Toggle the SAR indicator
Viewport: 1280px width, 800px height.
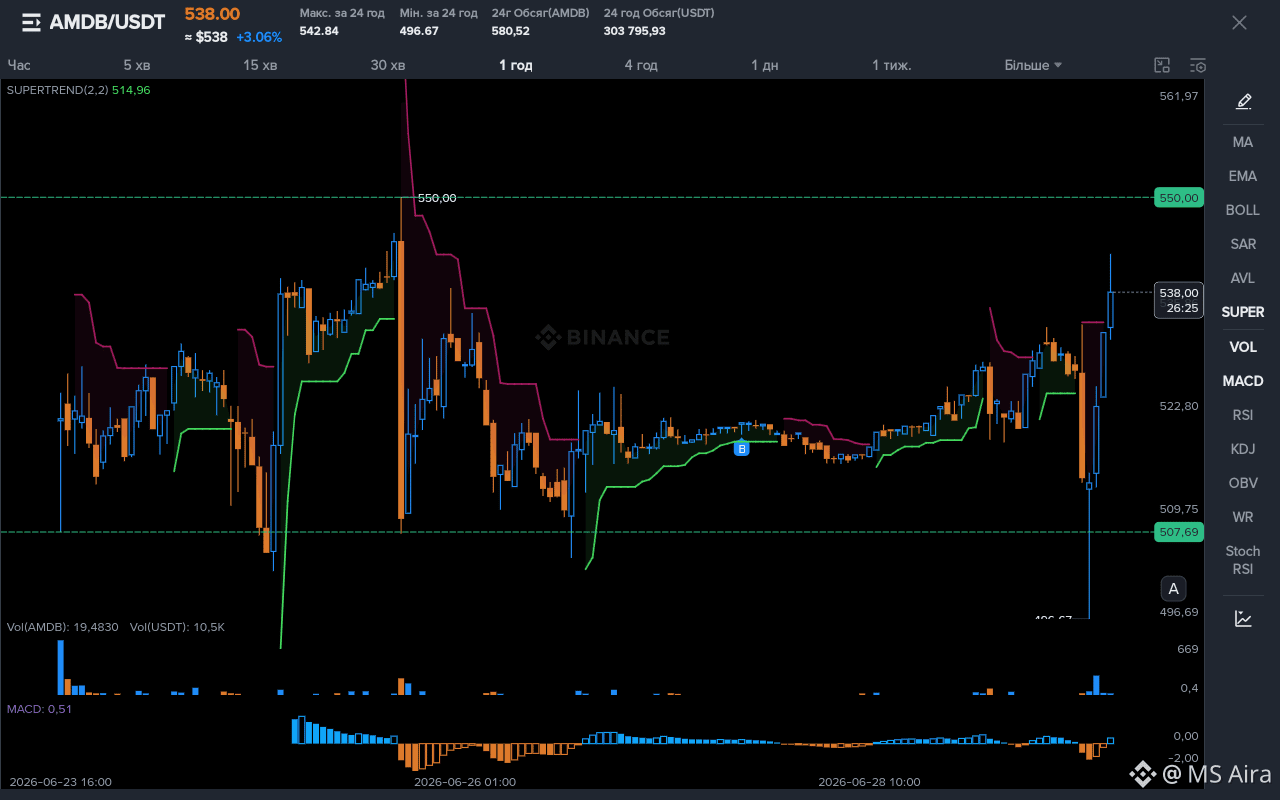1243,244
